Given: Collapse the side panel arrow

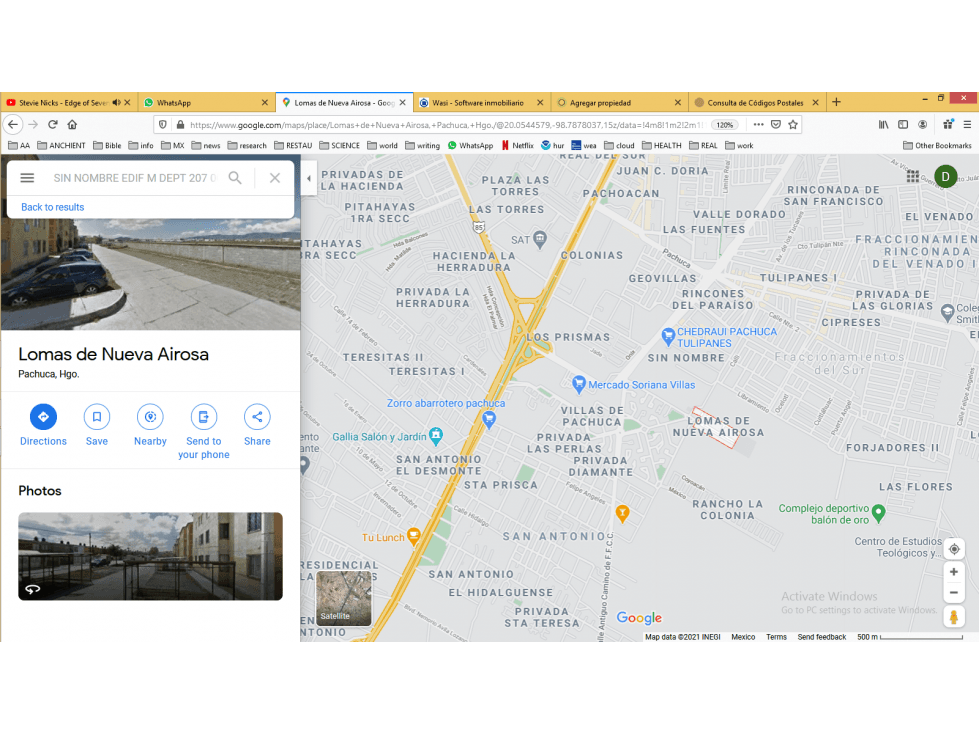Looking at the screenshot, I should 308,178.
